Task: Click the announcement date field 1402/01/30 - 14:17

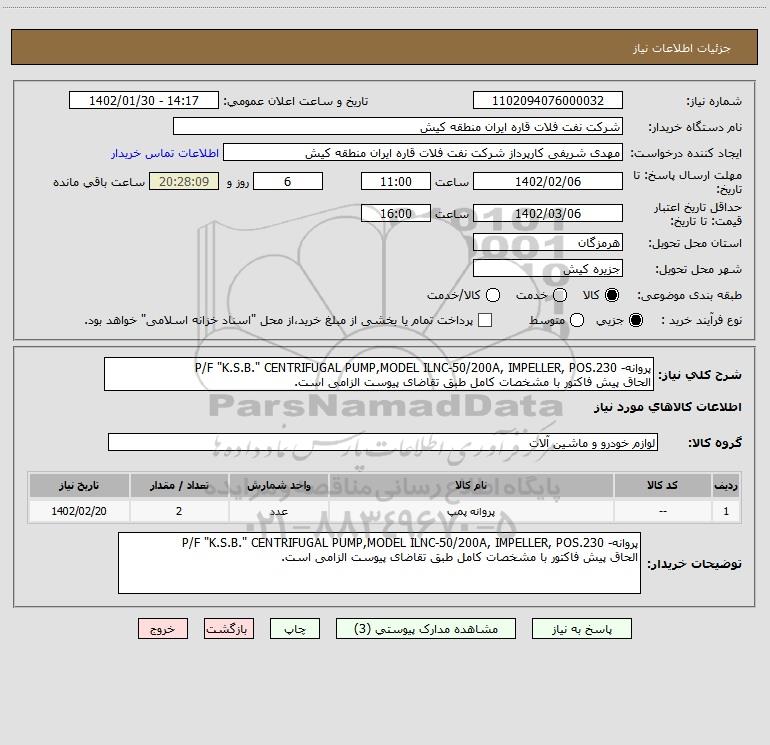Action: (144, 101)
